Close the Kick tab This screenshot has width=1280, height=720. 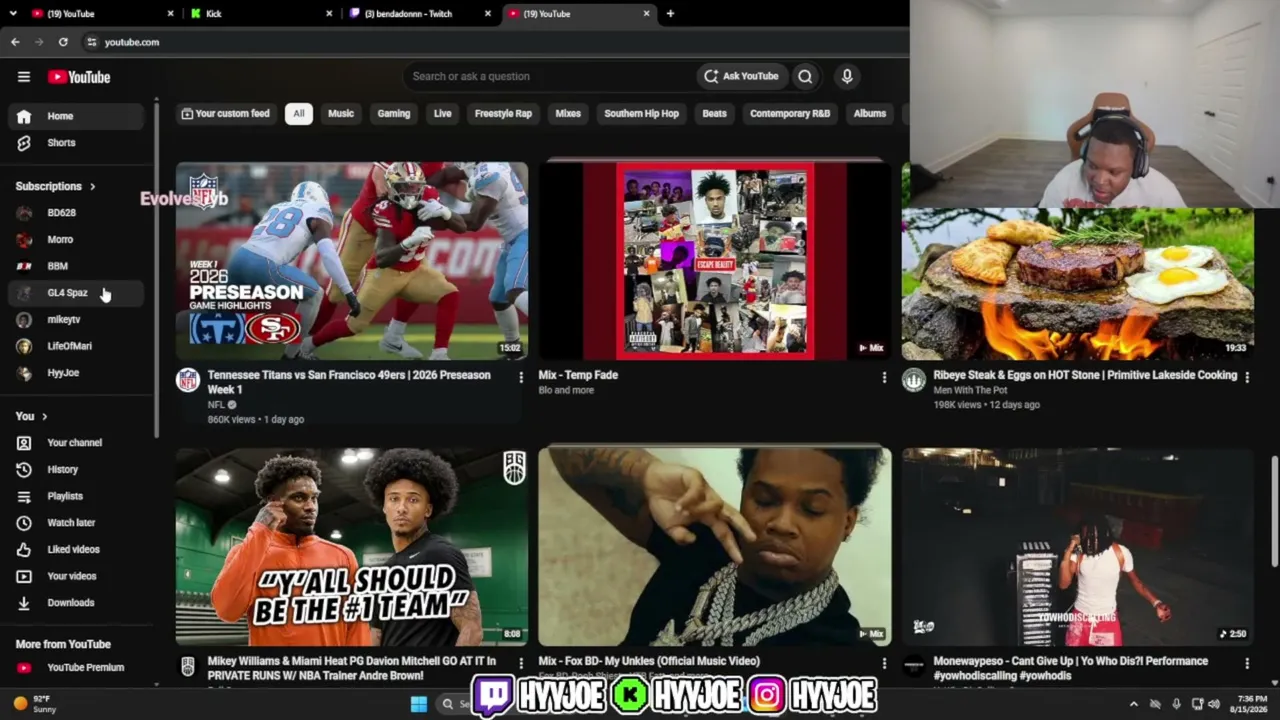(x=330, y=14)
